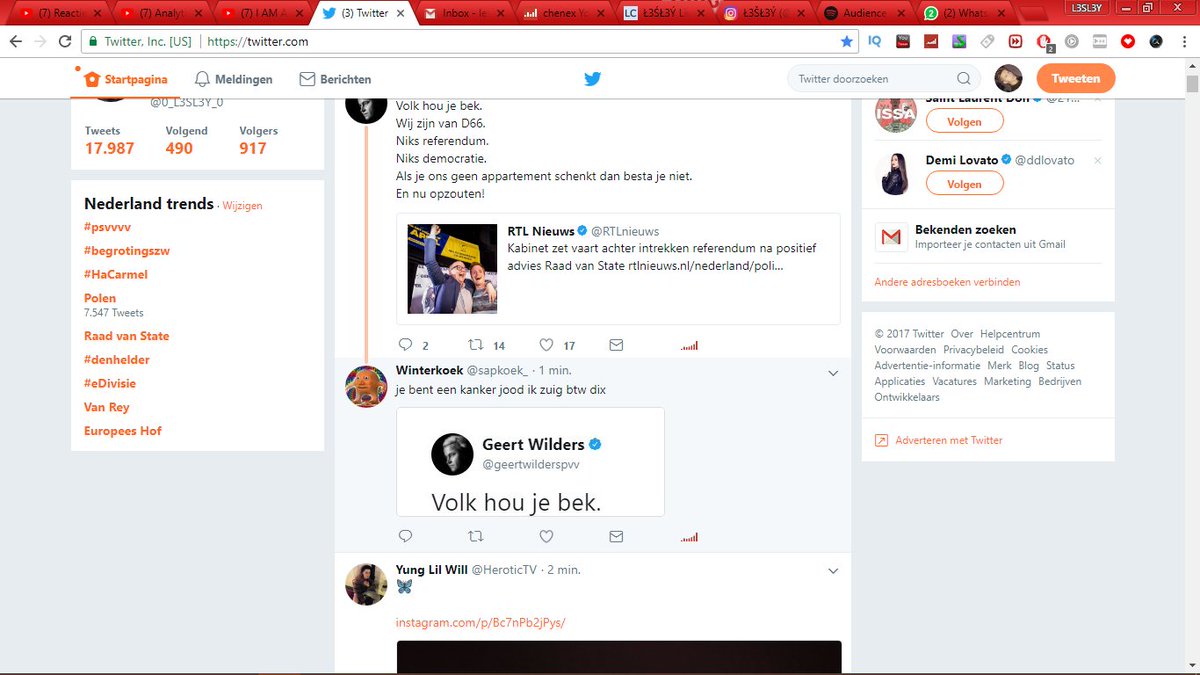The height and width of the screenshot is (675, 1200).
Task: Open the Polen trend
Action: 100,298
